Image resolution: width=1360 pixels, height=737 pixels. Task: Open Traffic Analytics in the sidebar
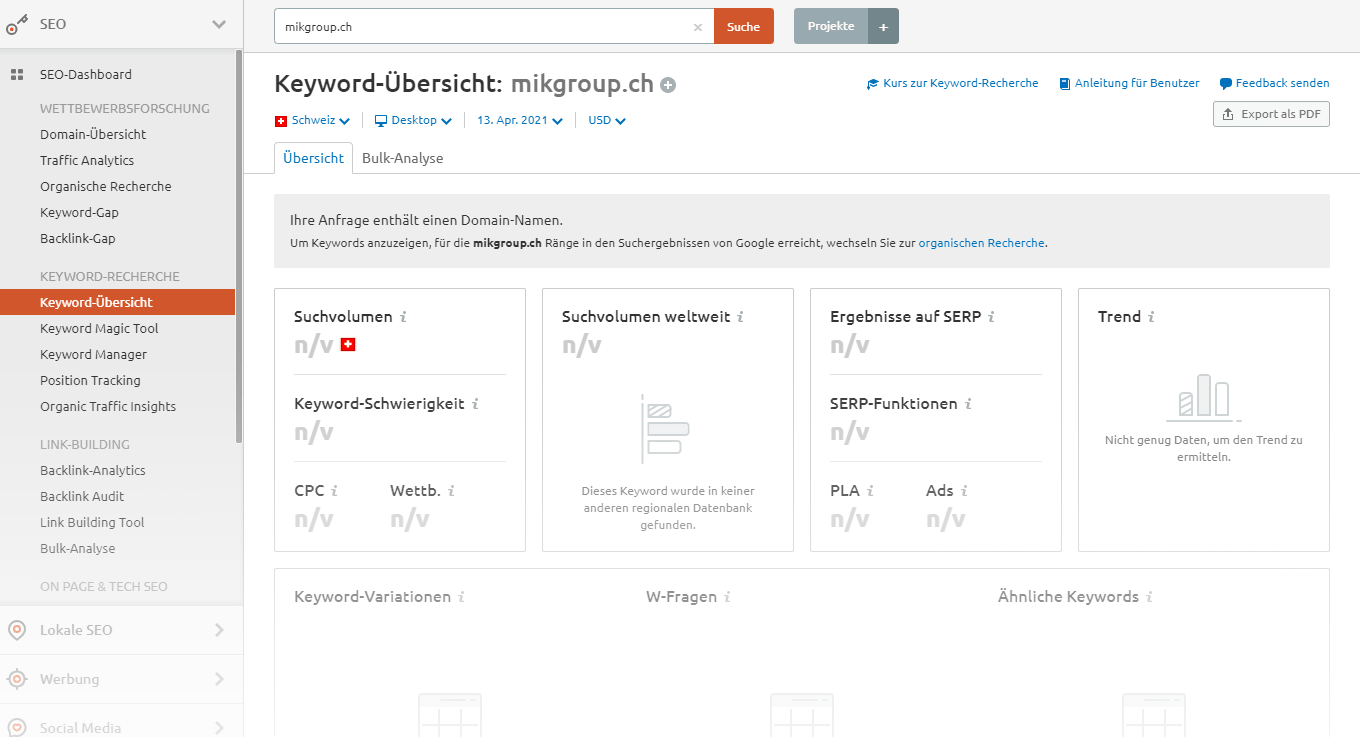pos(87,161)
